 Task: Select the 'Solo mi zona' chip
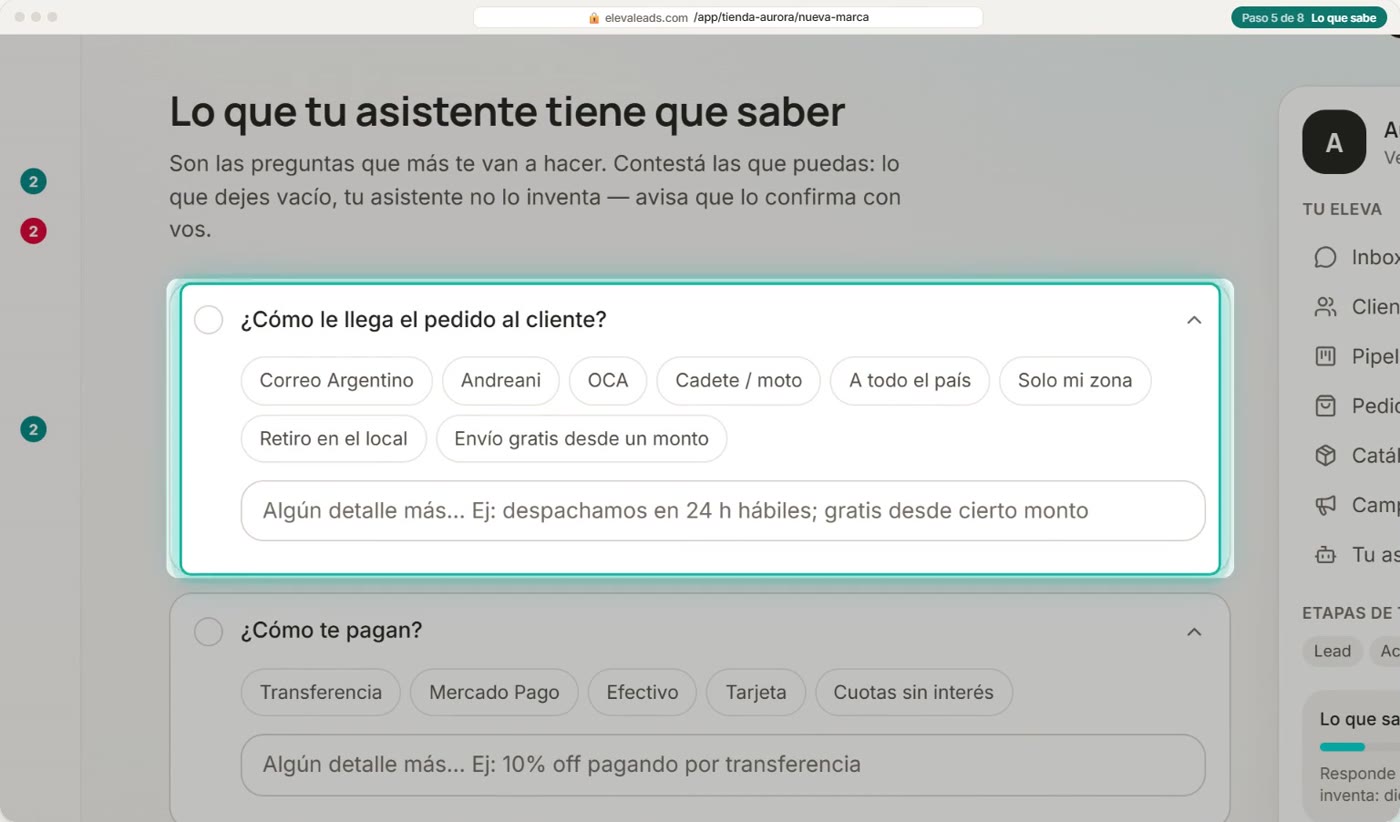tap(1075, 381)
